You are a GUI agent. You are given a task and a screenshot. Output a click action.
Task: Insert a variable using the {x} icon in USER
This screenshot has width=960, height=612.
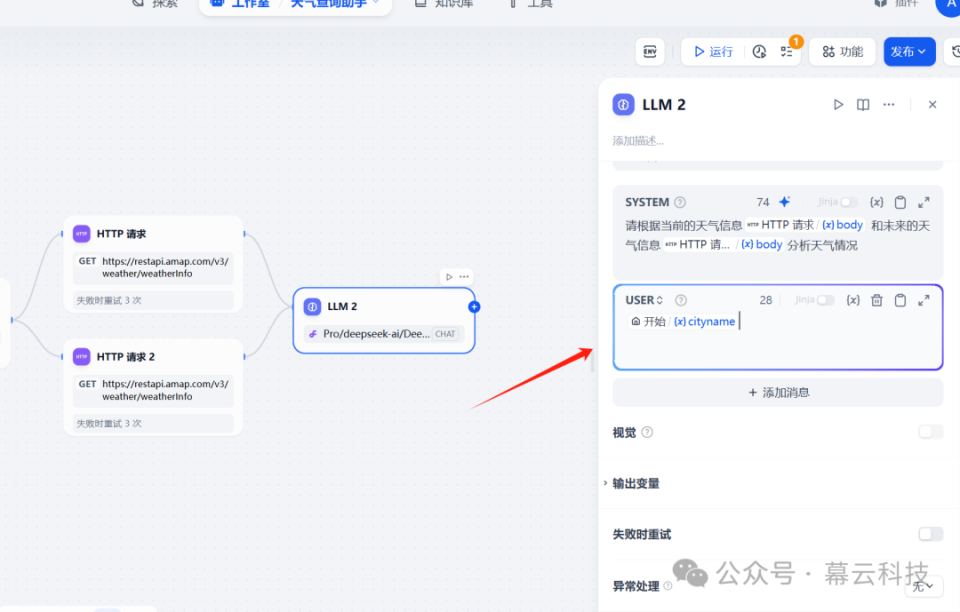click(x=855, y=299)
